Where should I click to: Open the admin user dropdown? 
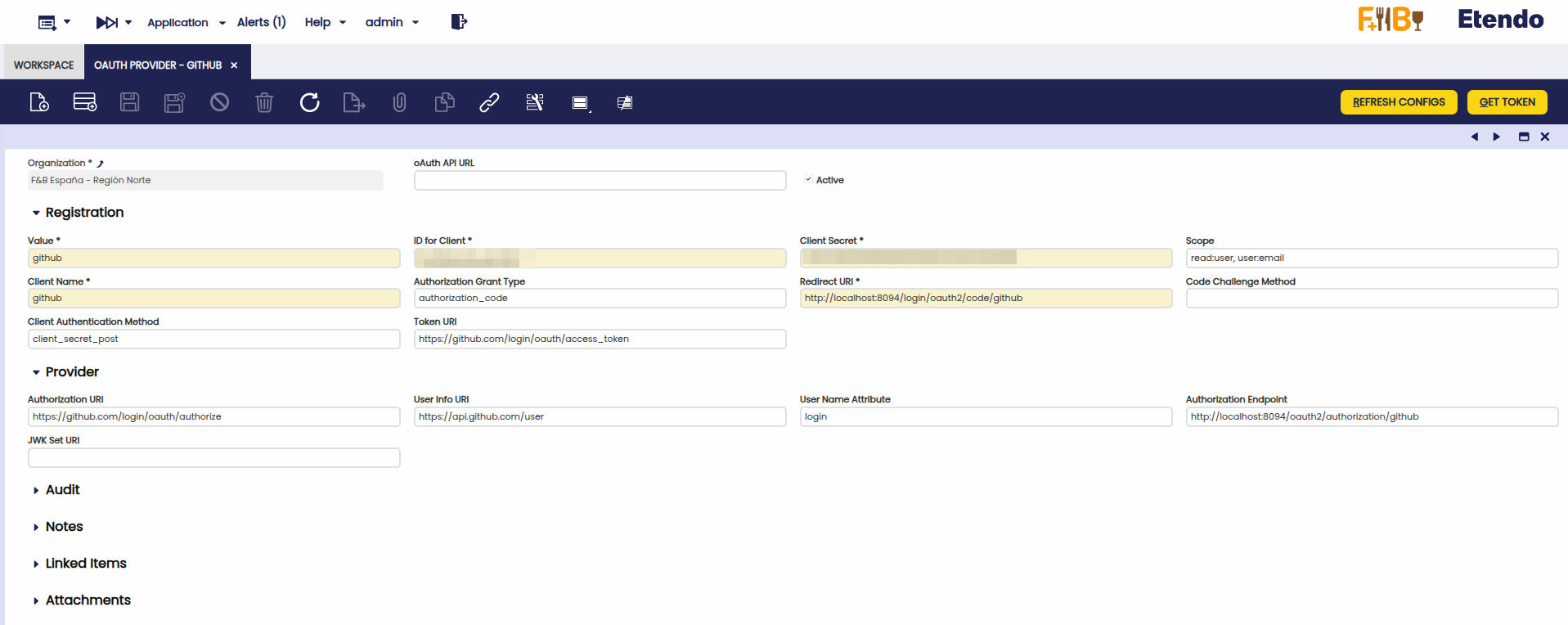(x=393, y=22)
